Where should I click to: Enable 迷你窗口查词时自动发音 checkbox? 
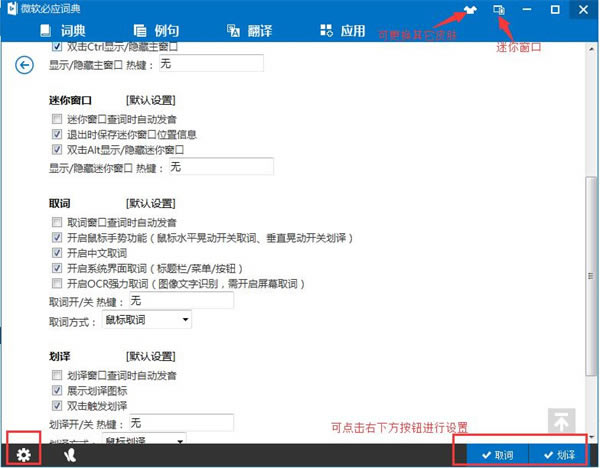coord(57,119)
